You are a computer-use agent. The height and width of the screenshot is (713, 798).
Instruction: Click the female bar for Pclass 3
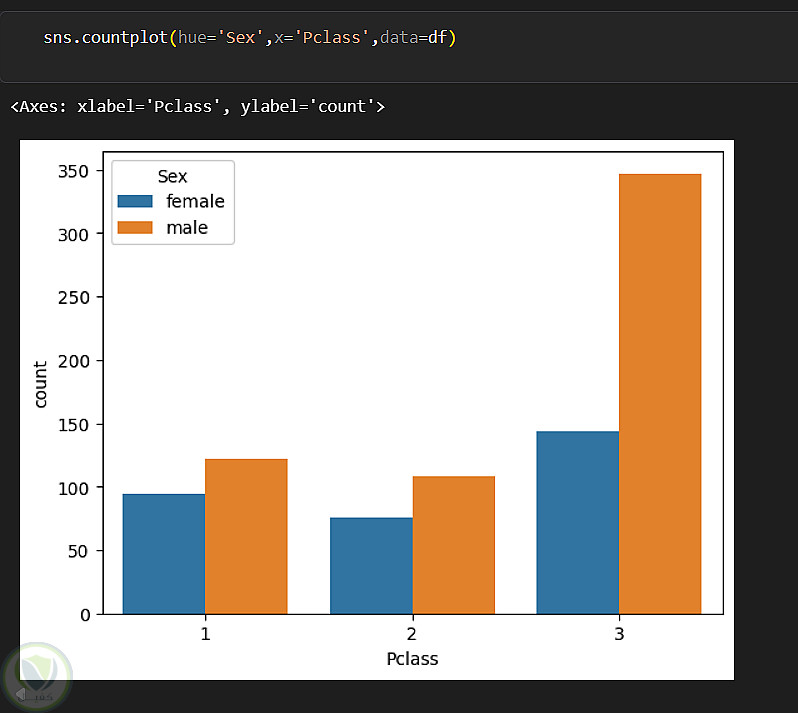click(577, 522)
